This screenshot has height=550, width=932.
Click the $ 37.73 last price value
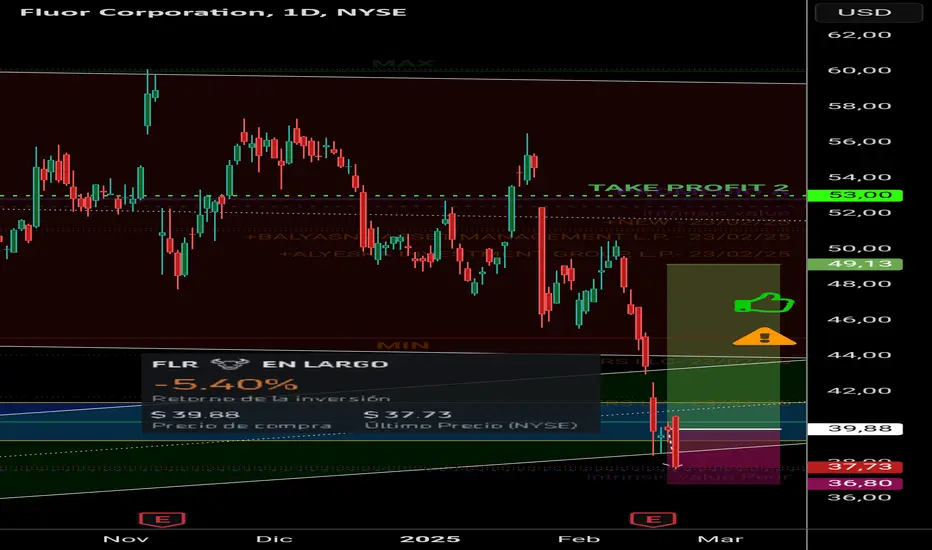point(408,414)
